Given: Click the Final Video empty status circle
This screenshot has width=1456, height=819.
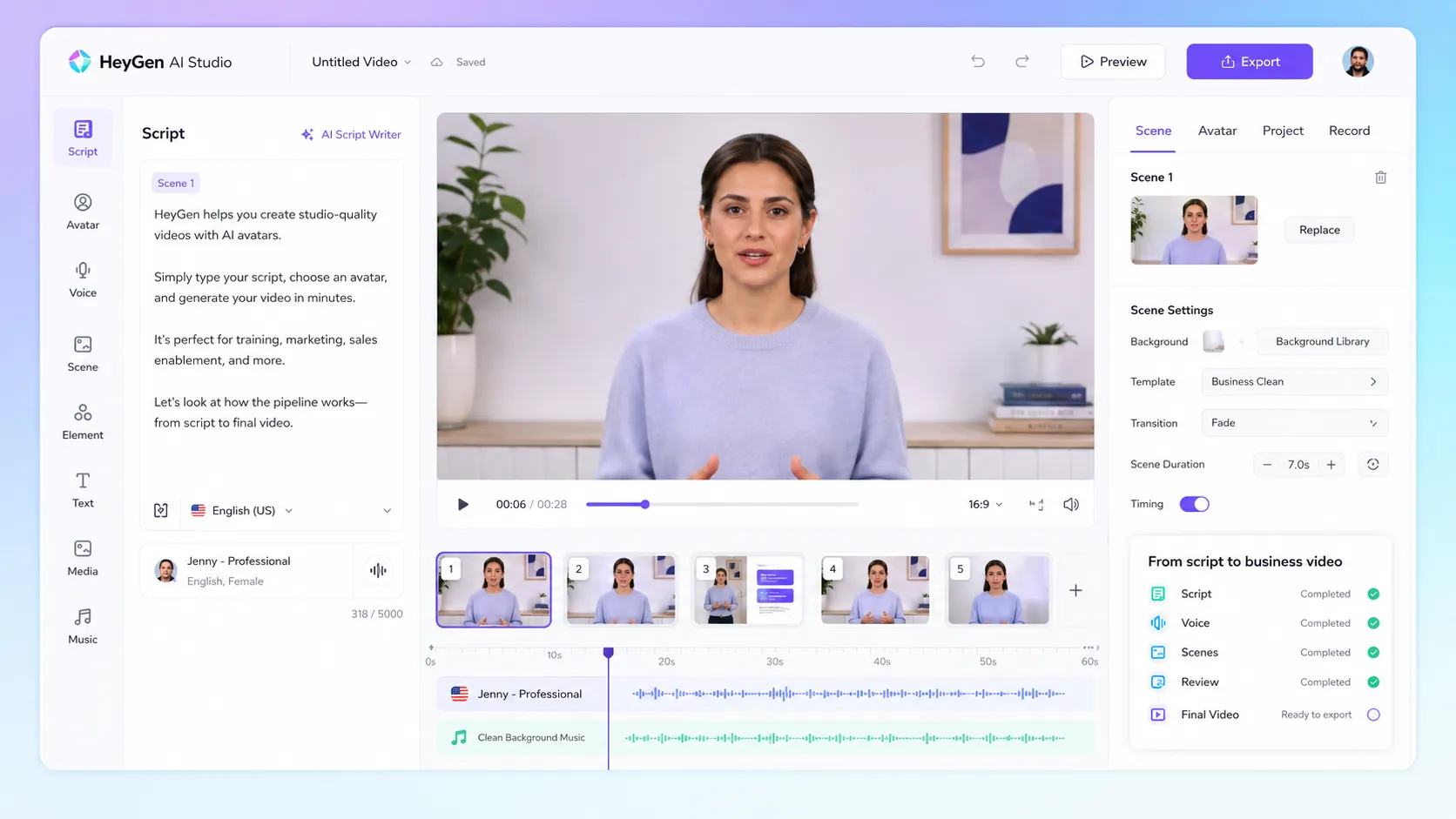Looking at the screenshot, I should point(1373,715).
